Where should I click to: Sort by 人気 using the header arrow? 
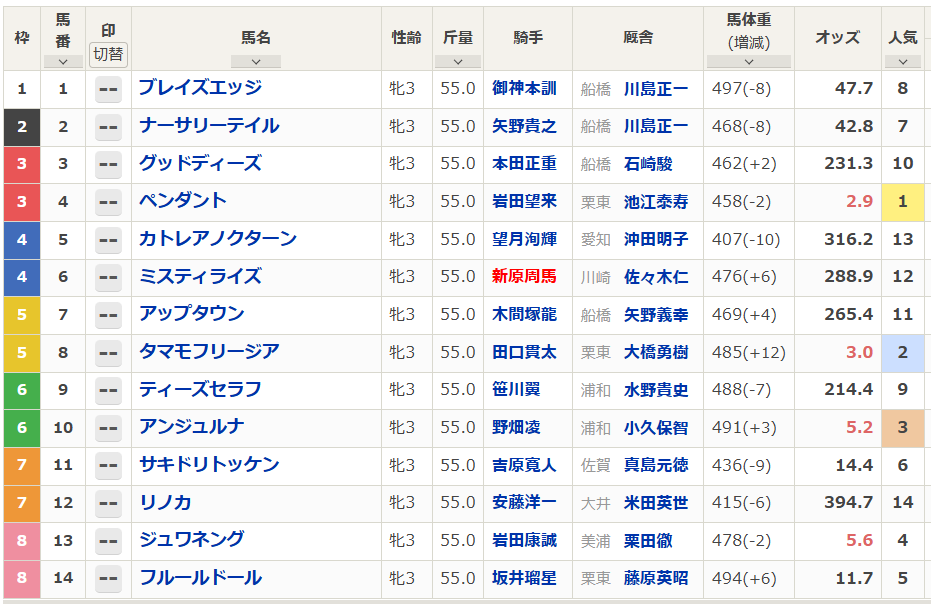tap(902, 62)
